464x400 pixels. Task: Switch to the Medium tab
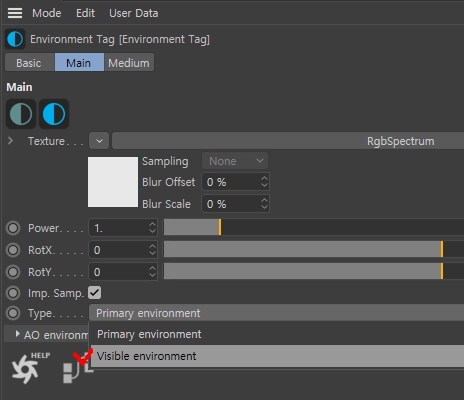[x=129, y=63]
